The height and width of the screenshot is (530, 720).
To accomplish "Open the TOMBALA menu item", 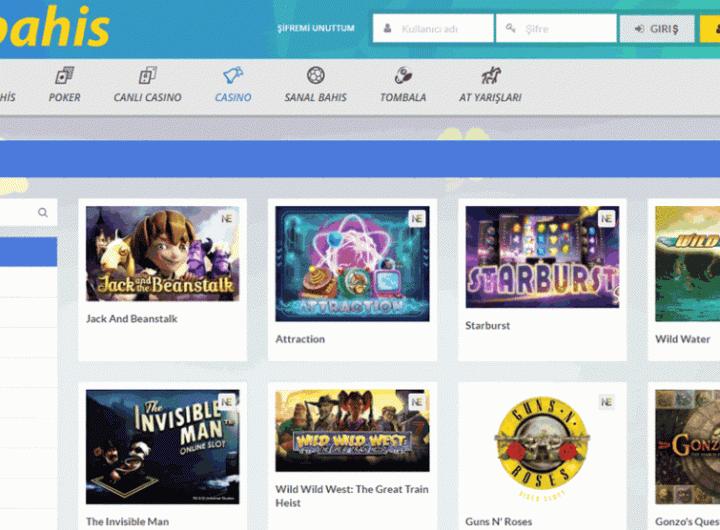I will [403, 97].
